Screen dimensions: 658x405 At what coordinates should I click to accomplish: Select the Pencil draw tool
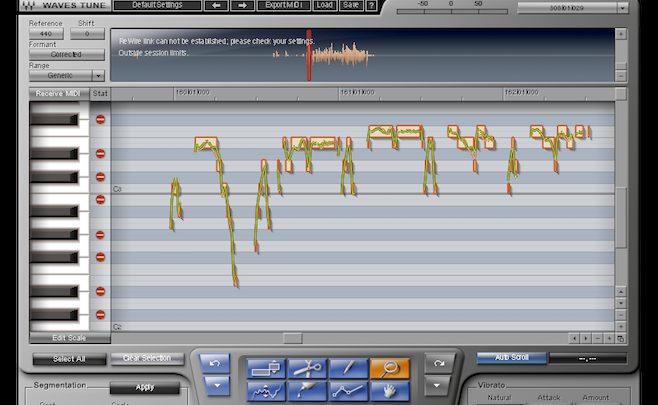[x=346, y=367]
